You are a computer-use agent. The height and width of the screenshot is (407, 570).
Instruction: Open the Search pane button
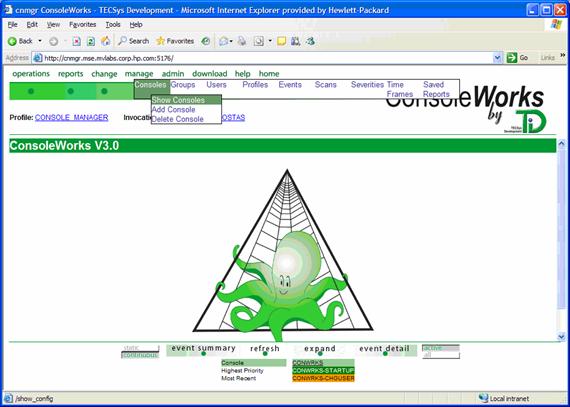tap(133, 41)
